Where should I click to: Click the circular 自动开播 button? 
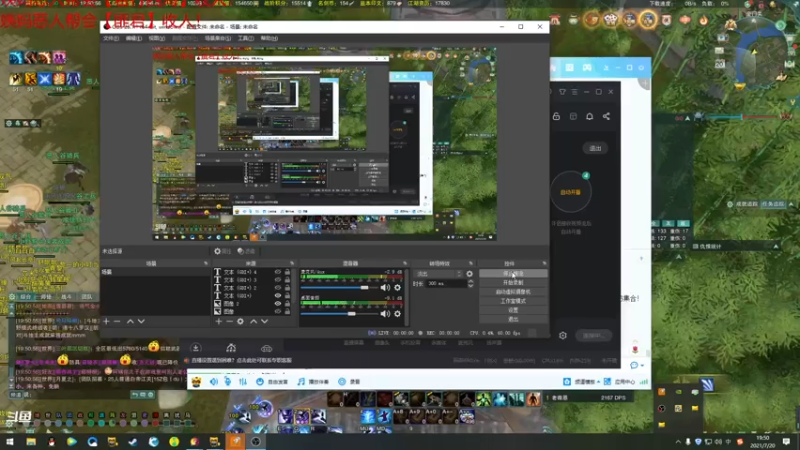coord(570,192)
